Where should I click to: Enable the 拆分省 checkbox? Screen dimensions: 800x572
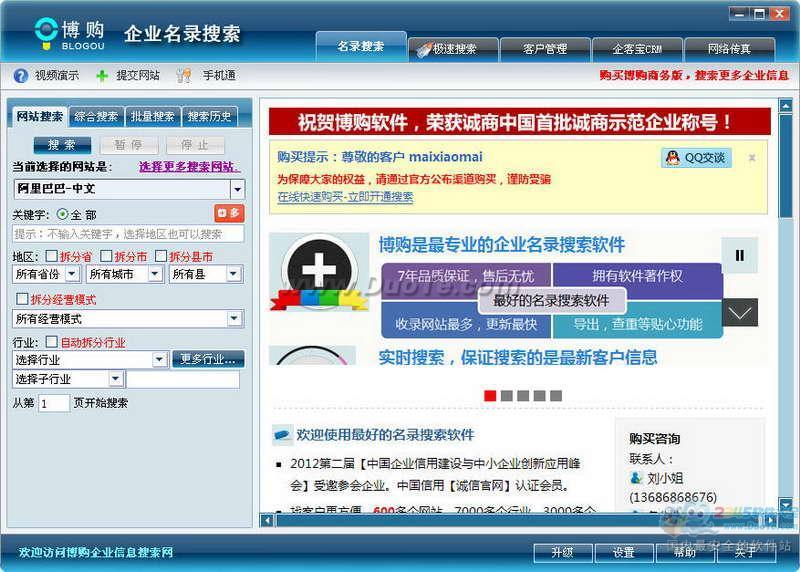tap(51, 256)
